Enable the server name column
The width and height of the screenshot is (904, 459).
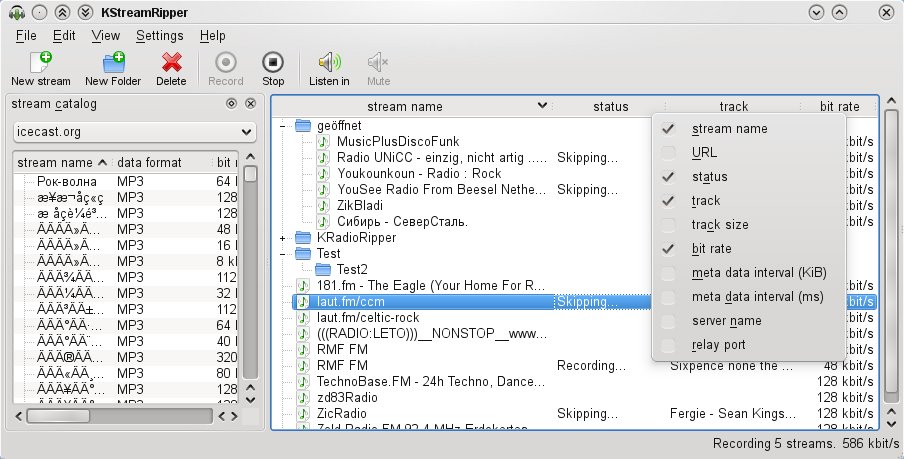tap(668, 321)
